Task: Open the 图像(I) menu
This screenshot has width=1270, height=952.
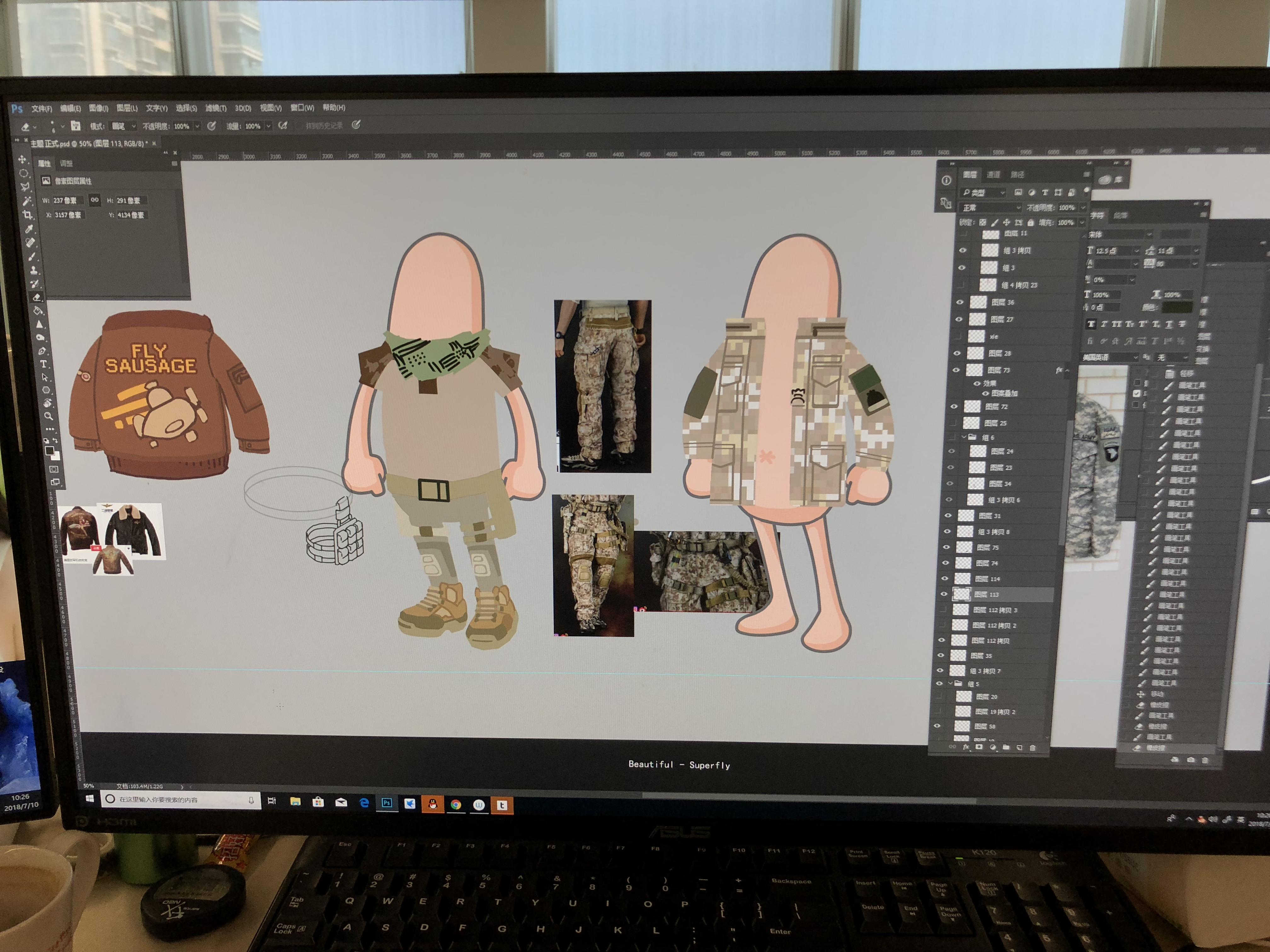Action: click(99, 109)
